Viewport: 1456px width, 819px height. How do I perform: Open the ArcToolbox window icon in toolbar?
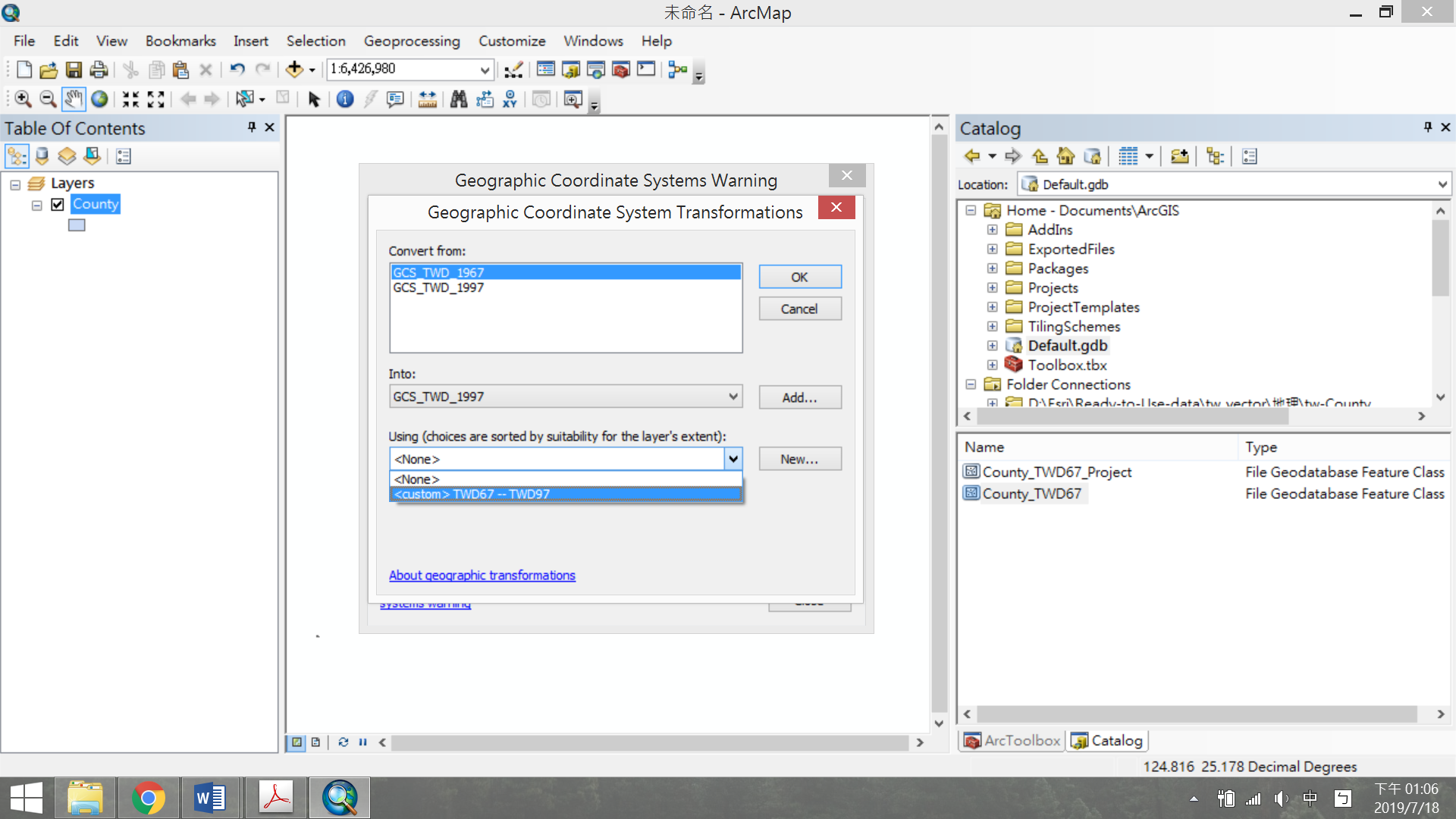[x=621, y=70]
